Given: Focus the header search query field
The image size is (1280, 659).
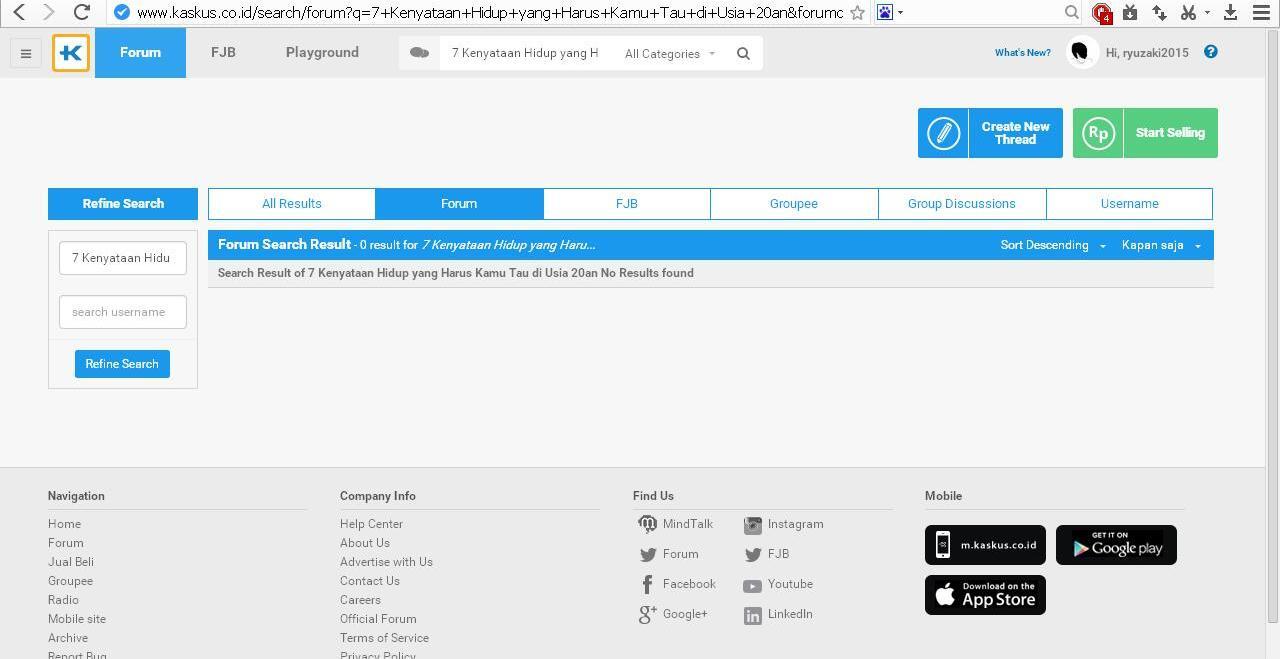Looking at the screenshot, I should pyautogui.click(x=525, y=53).
